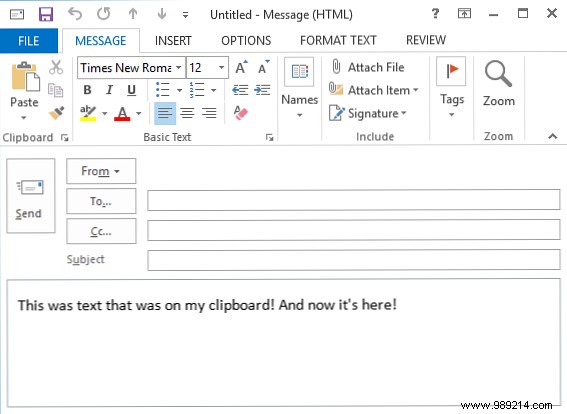Expand the numbering style options
The image size is (567, 414).
click(214, 90)
